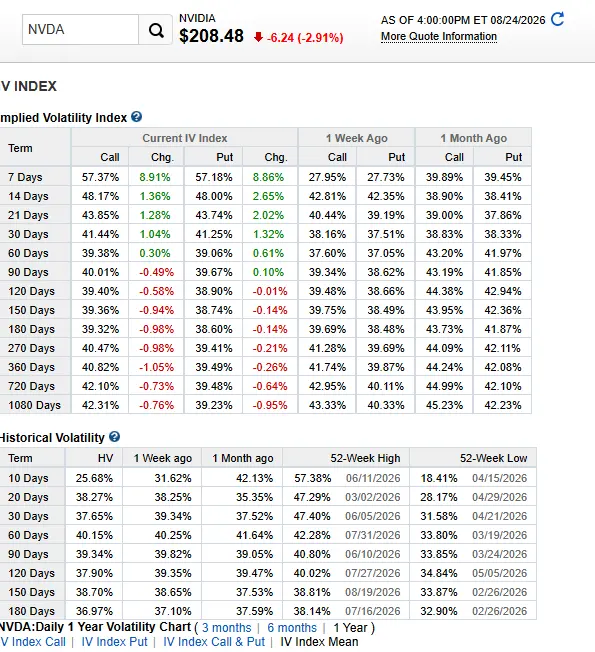Click 7 Days call change 8.91%
The height and width of the screenshot is (652, 595).
(x=155, y=177)
